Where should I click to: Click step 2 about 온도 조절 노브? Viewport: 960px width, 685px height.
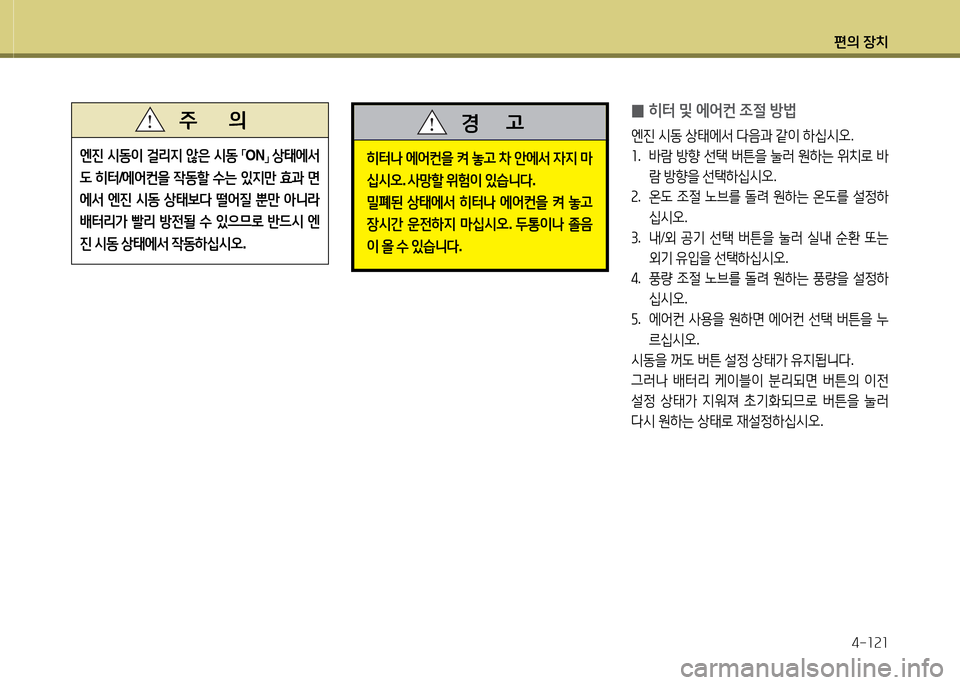tap(760, 207)
